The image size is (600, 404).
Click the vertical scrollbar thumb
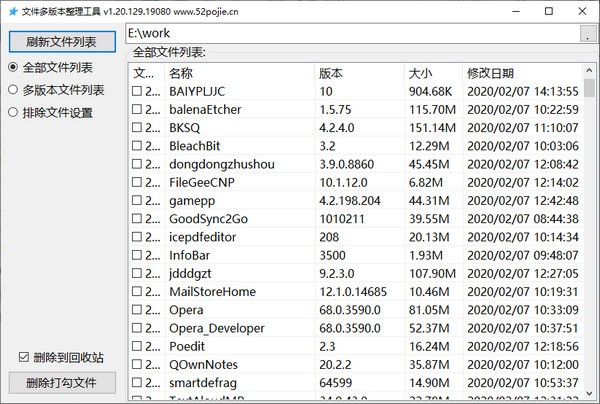click(589, 88)
